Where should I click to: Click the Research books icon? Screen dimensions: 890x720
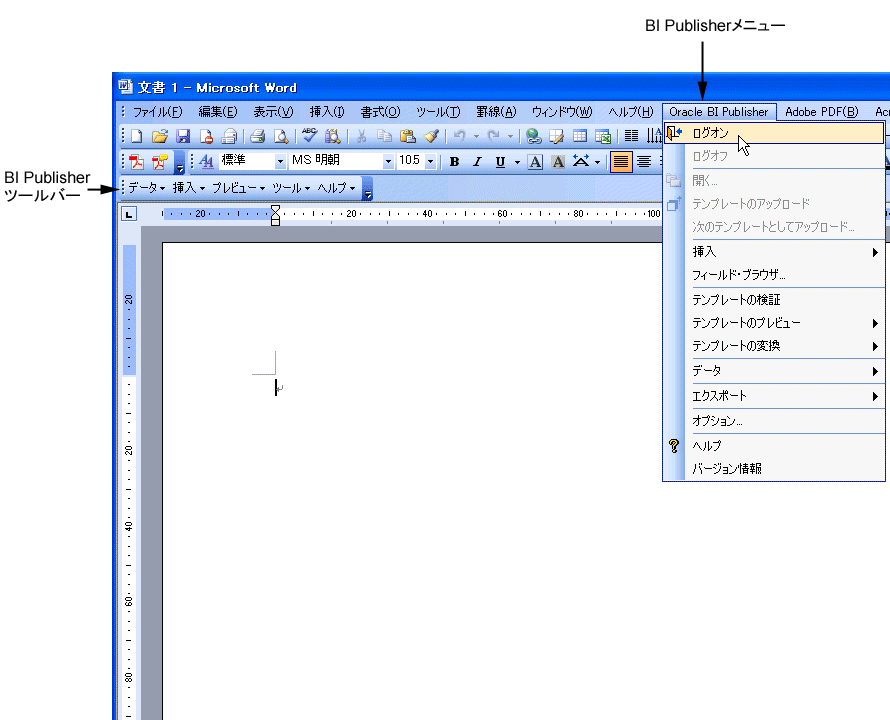click(x=333, y=136)
